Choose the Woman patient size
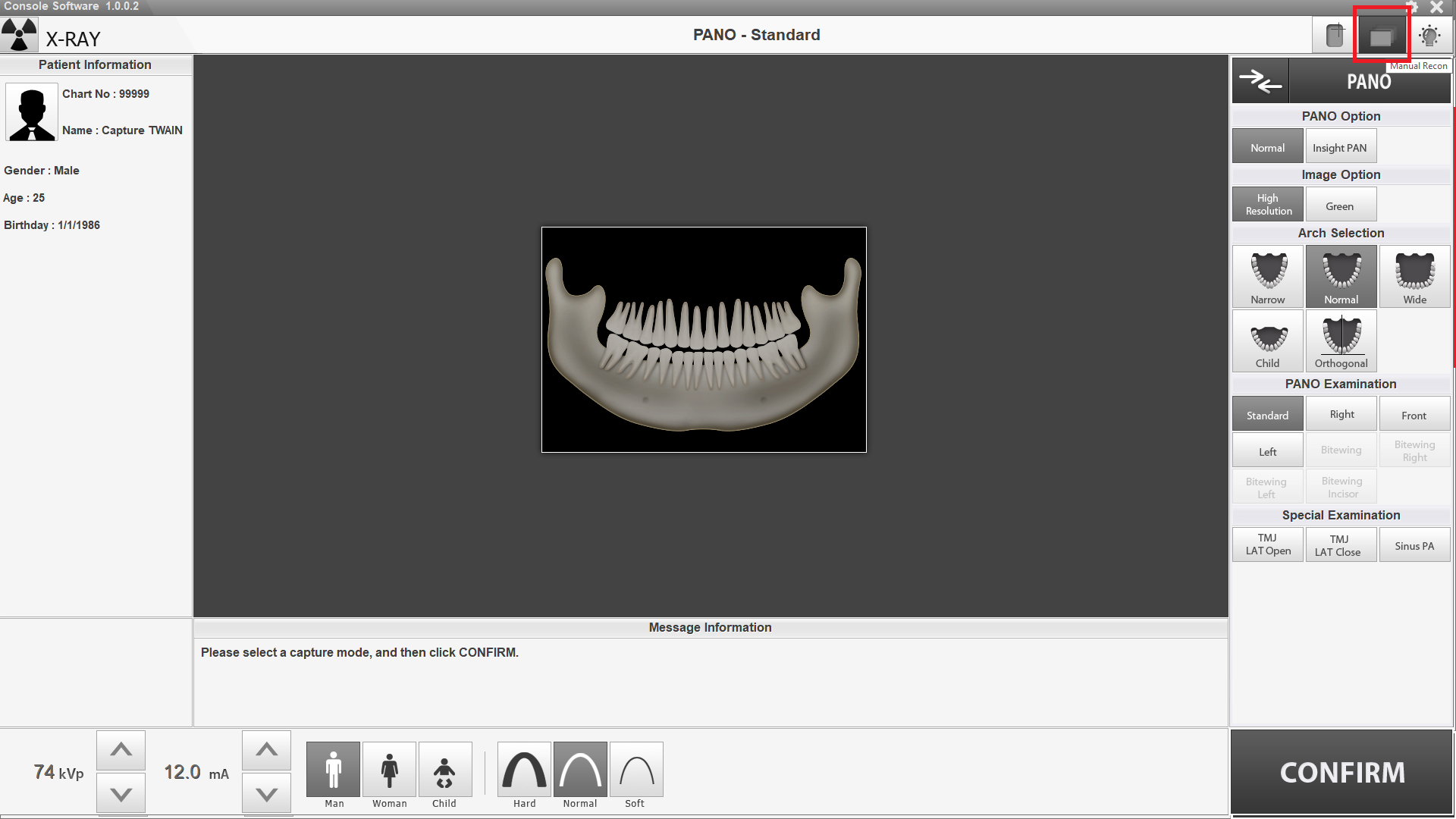This screenshot has height=819, width=1456. [390, 770]
